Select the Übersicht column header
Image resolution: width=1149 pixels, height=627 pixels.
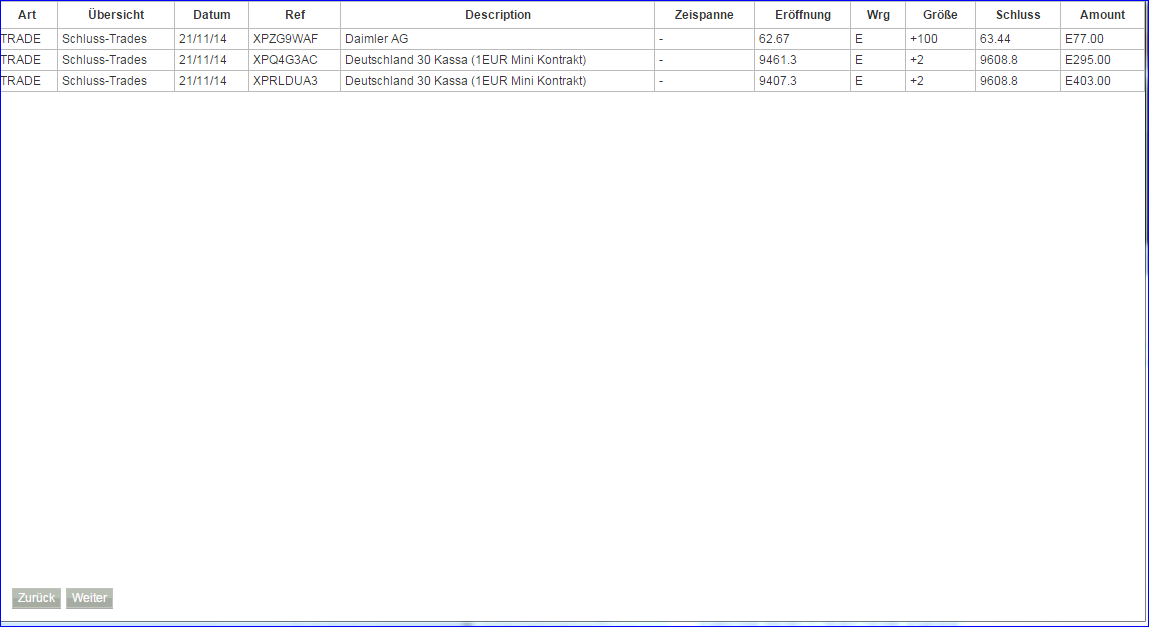pos(116,15)
